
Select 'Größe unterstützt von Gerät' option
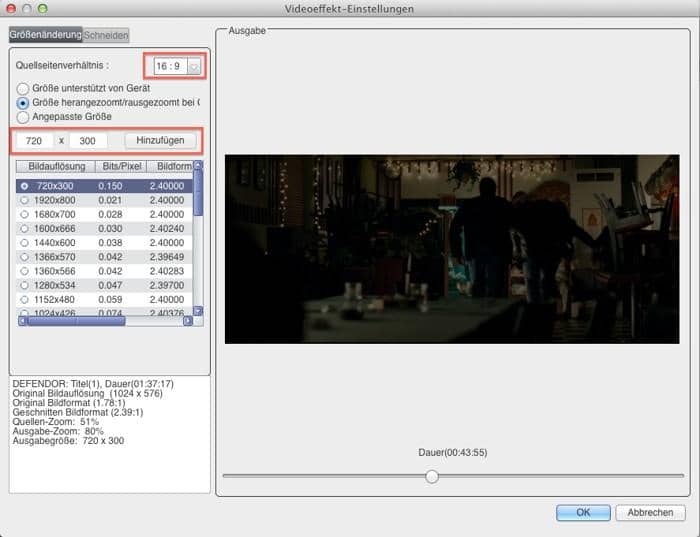point(23,88)
